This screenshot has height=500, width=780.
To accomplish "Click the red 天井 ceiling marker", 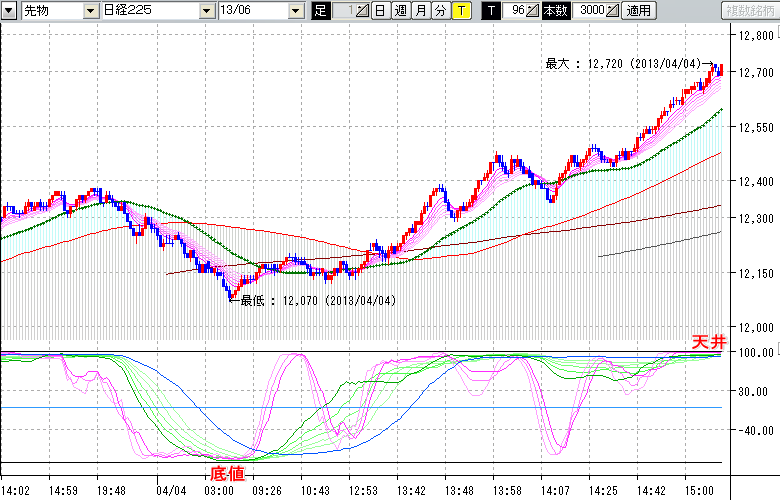I will (x=706, y=343).
